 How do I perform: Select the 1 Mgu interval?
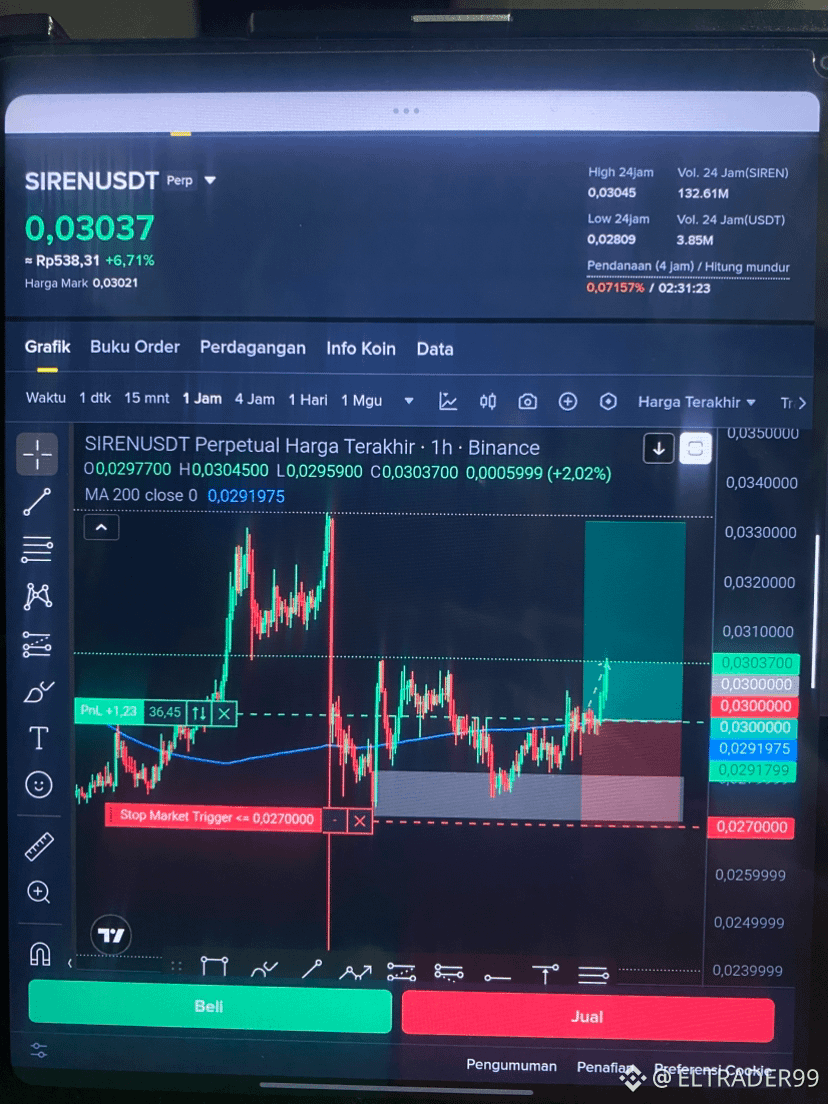coord(361,401)
